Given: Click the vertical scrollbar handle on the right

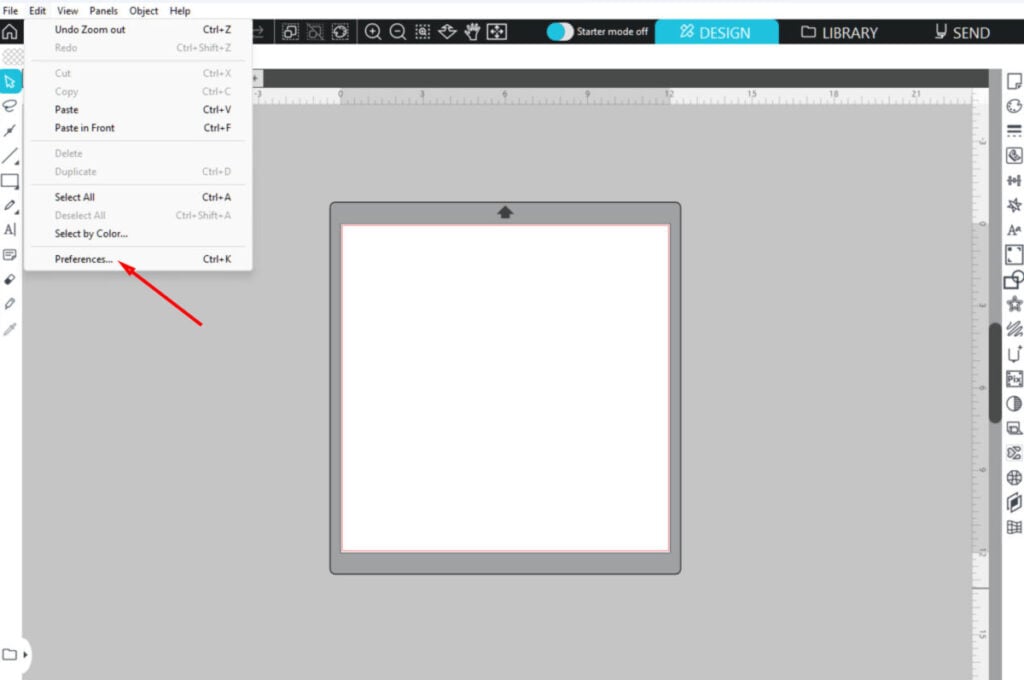Looking at the screenshot, I should [x=994, y=372].
